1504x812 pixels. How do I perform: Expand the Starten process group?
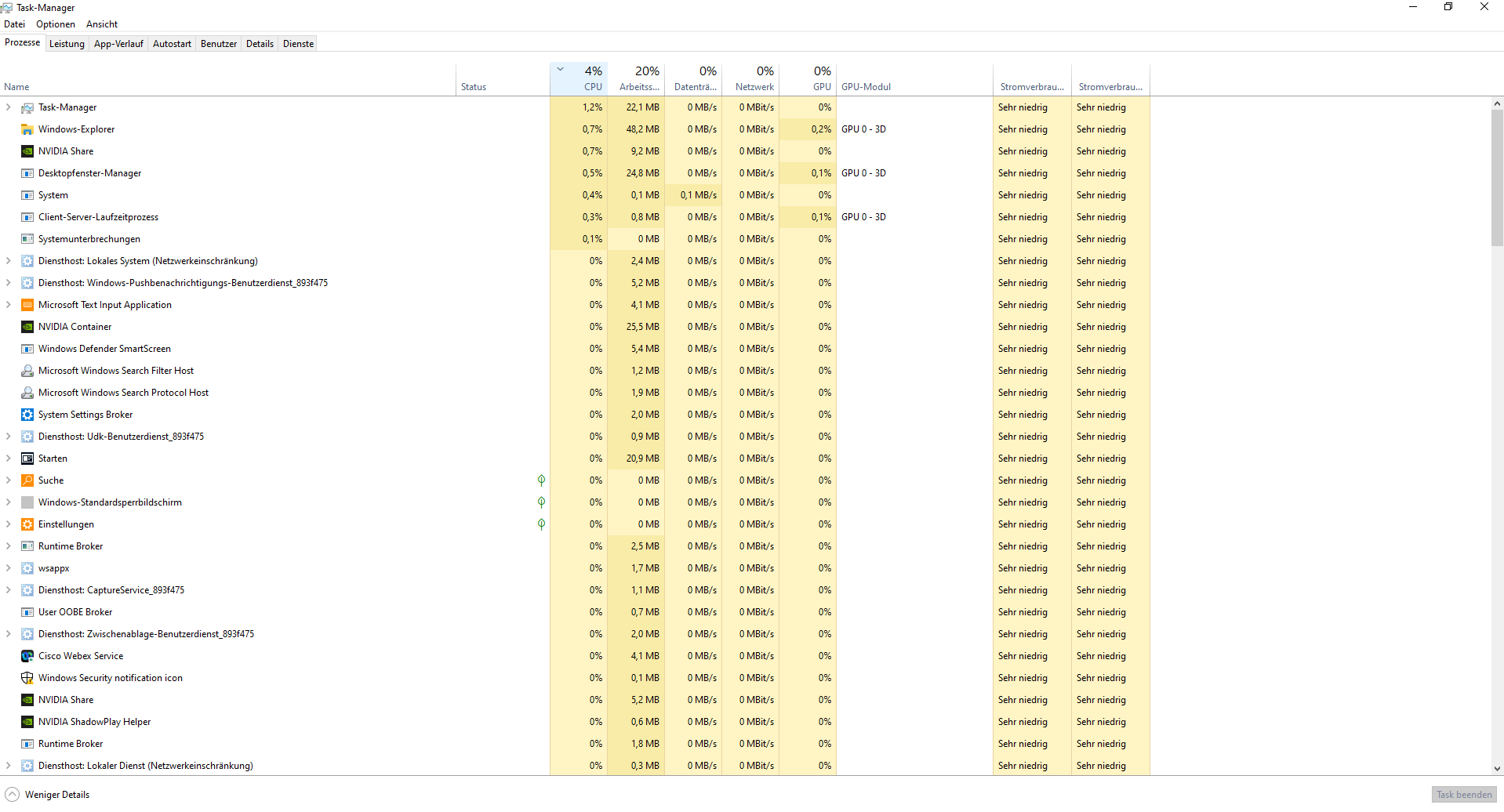pyautogui.click(x=9, y=459)
